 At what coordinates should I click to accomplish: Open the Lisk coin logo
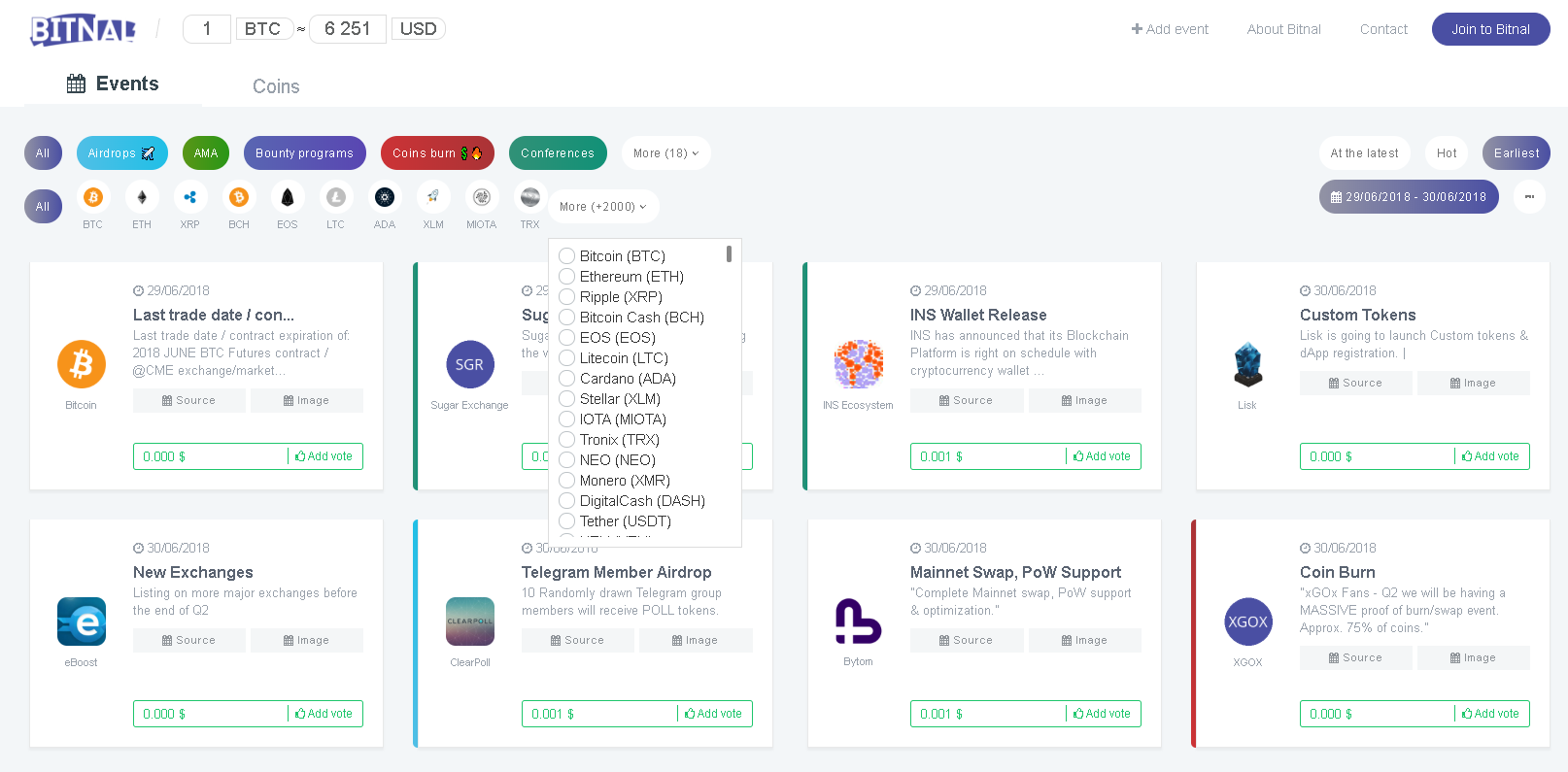pos(1247,364)
